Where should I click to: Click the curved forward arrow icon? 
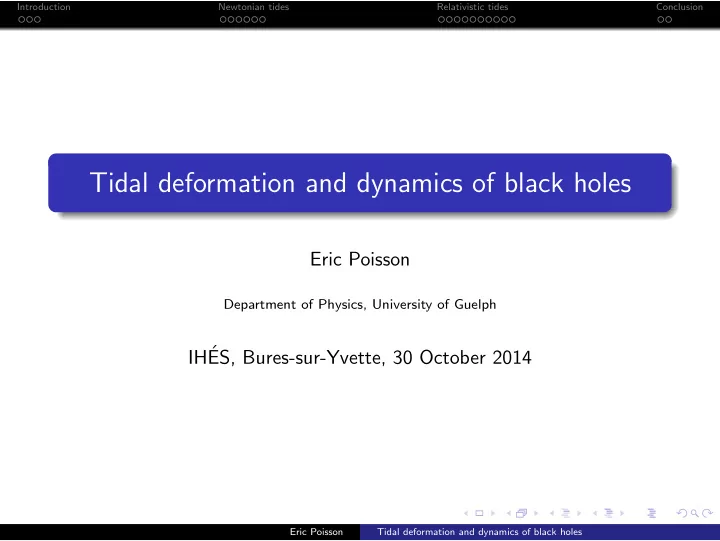click(708, 513)
